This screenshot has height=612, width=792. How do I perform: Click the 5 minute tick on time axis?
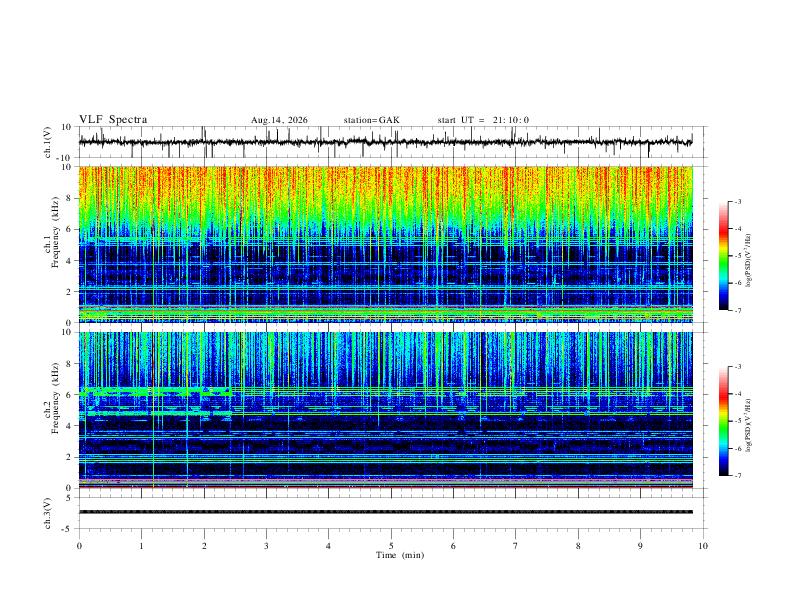(391, 546)
